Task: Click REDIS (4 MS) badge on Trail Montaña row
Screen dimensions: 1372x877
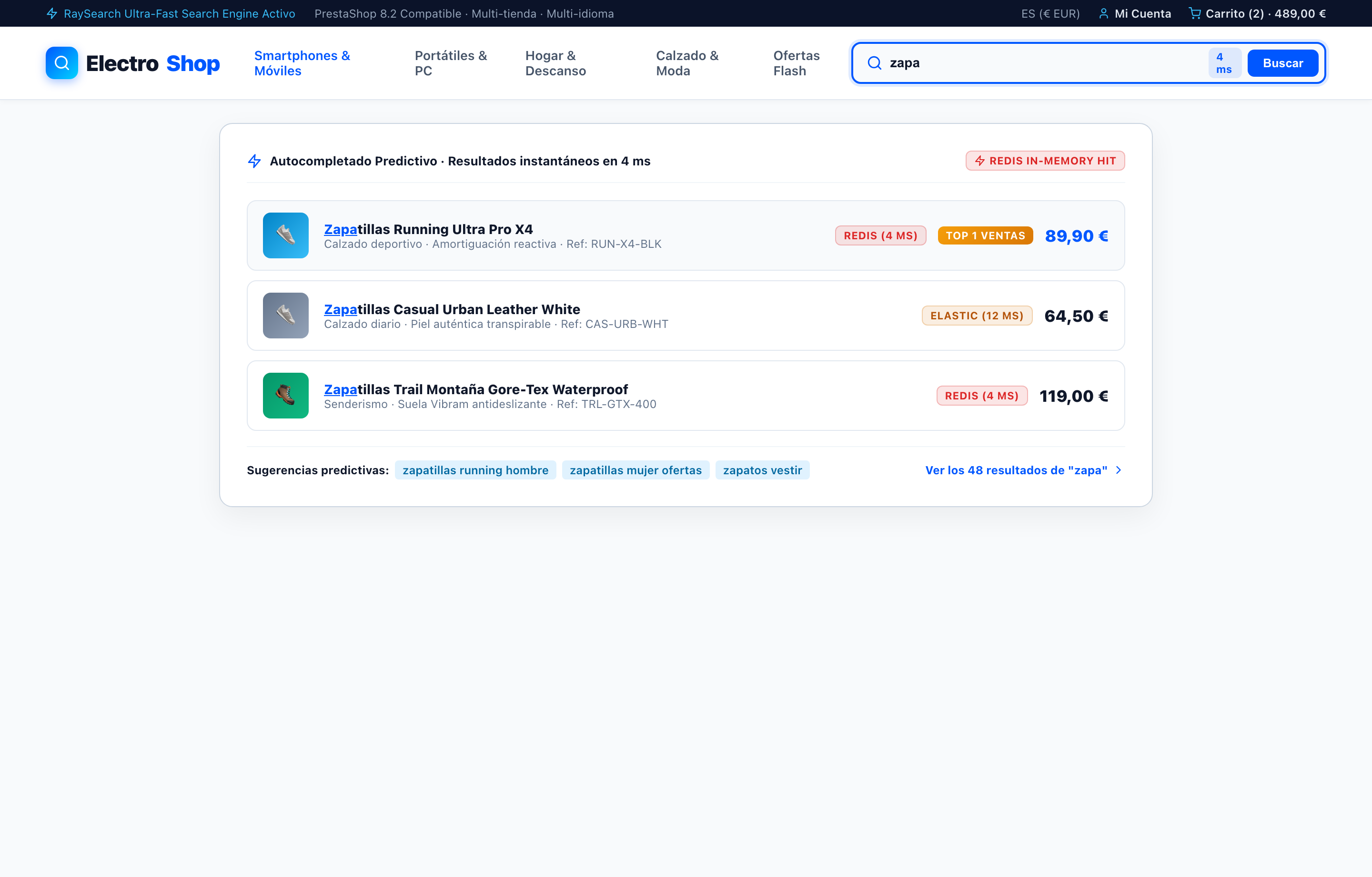Action: pos(982,396)
